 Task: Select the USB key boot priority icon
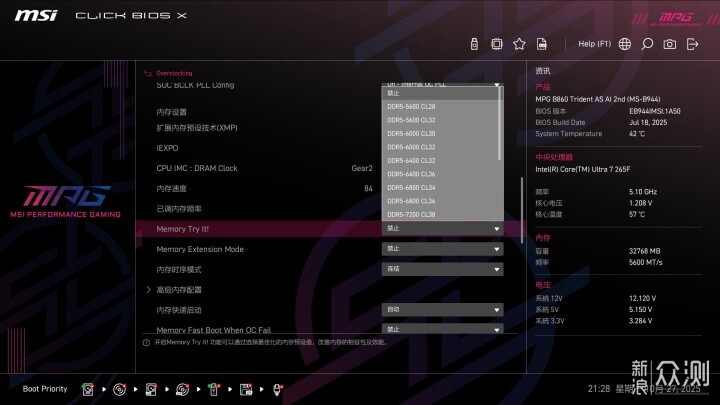tap(214, 389)
